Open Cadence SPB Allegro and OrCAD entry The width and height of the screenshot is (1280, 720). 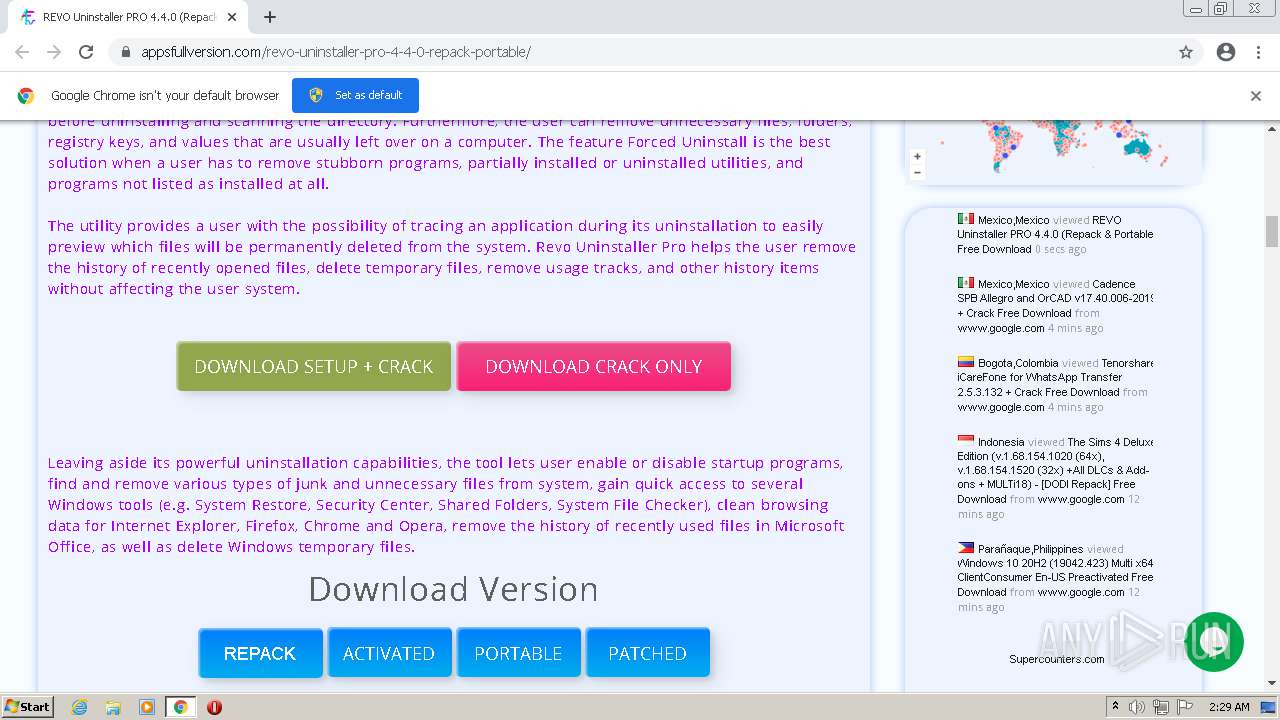[1055, 298]
